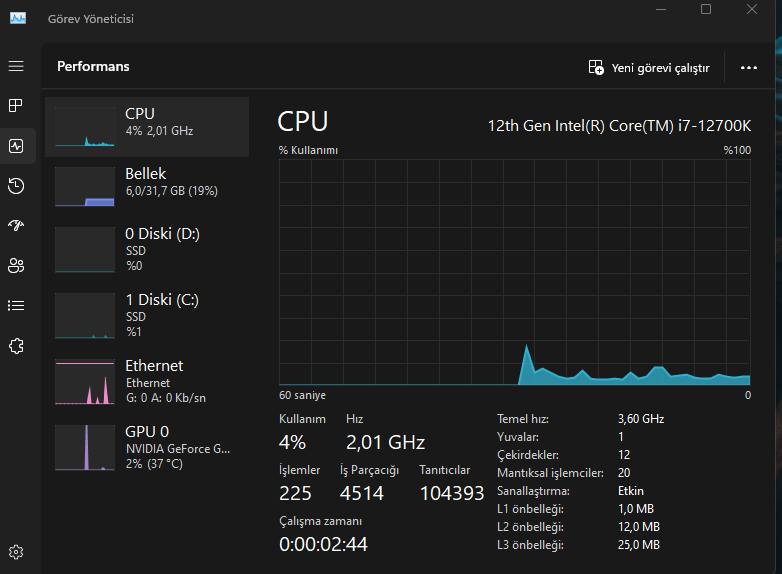
Task: Open the three-dot more options menu
Action: pos(749,68)
